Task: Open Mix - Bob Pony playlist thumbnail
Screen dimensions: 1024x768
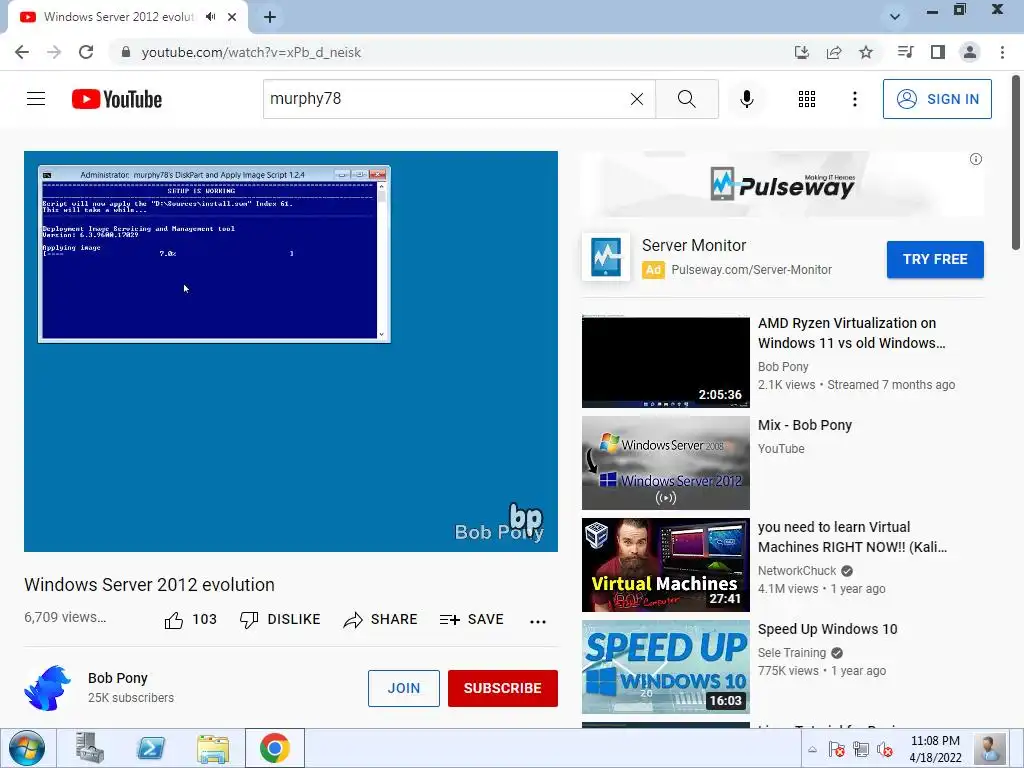Action: click(x=665, y=463)
